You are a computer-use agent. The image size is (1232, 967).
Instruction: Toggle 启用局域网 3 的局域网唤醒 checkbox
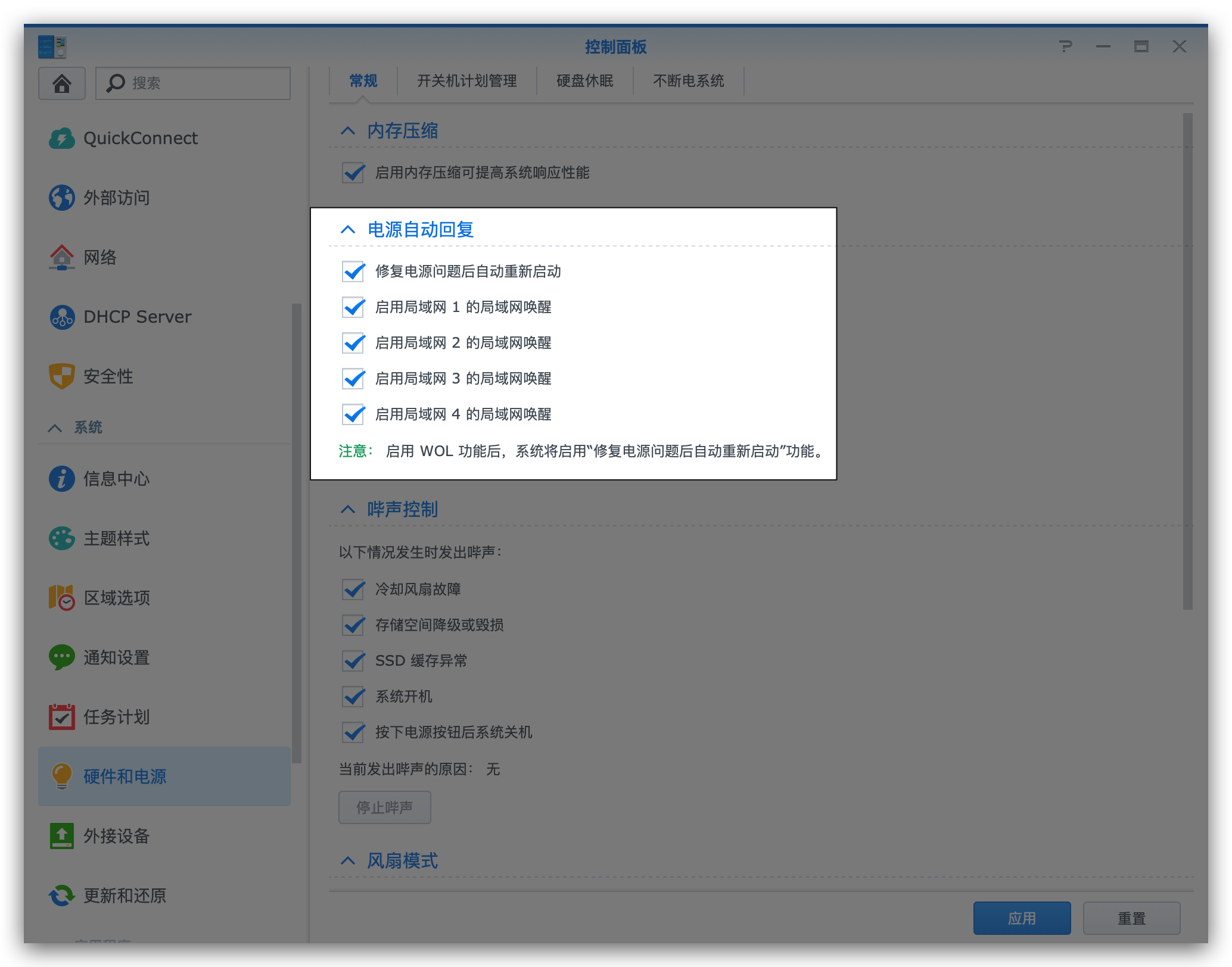pos(353,379)
